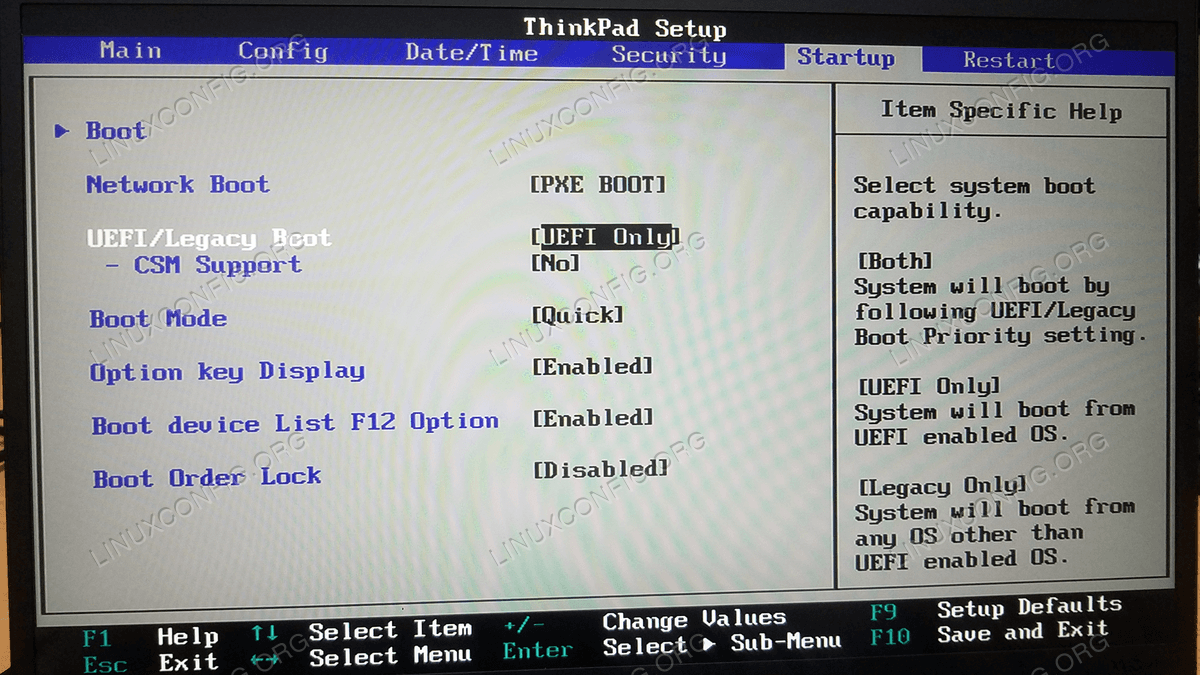Toggle Boot device List F12 Option
The image size is (1200, 675).
pos(592,419)
